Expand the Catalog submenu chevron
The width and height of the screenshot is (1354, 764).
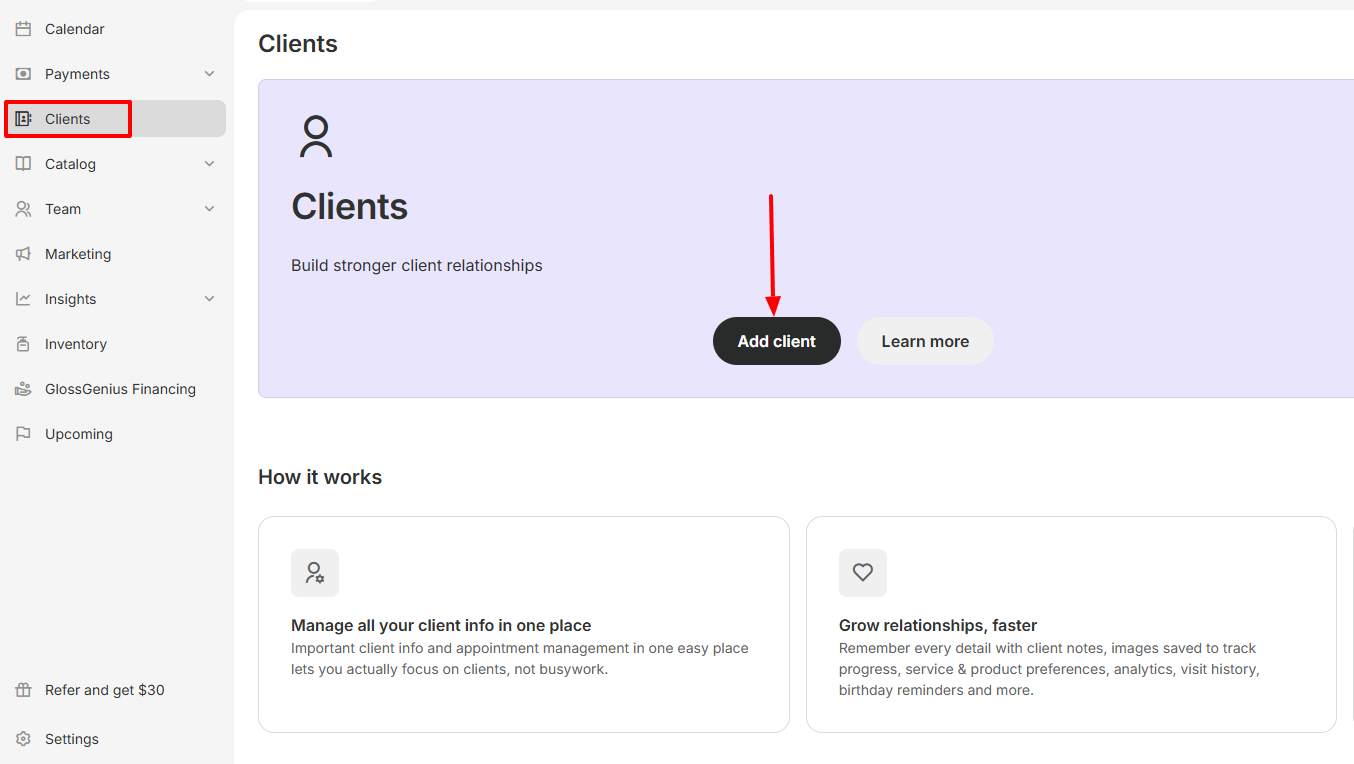(209, 164)
